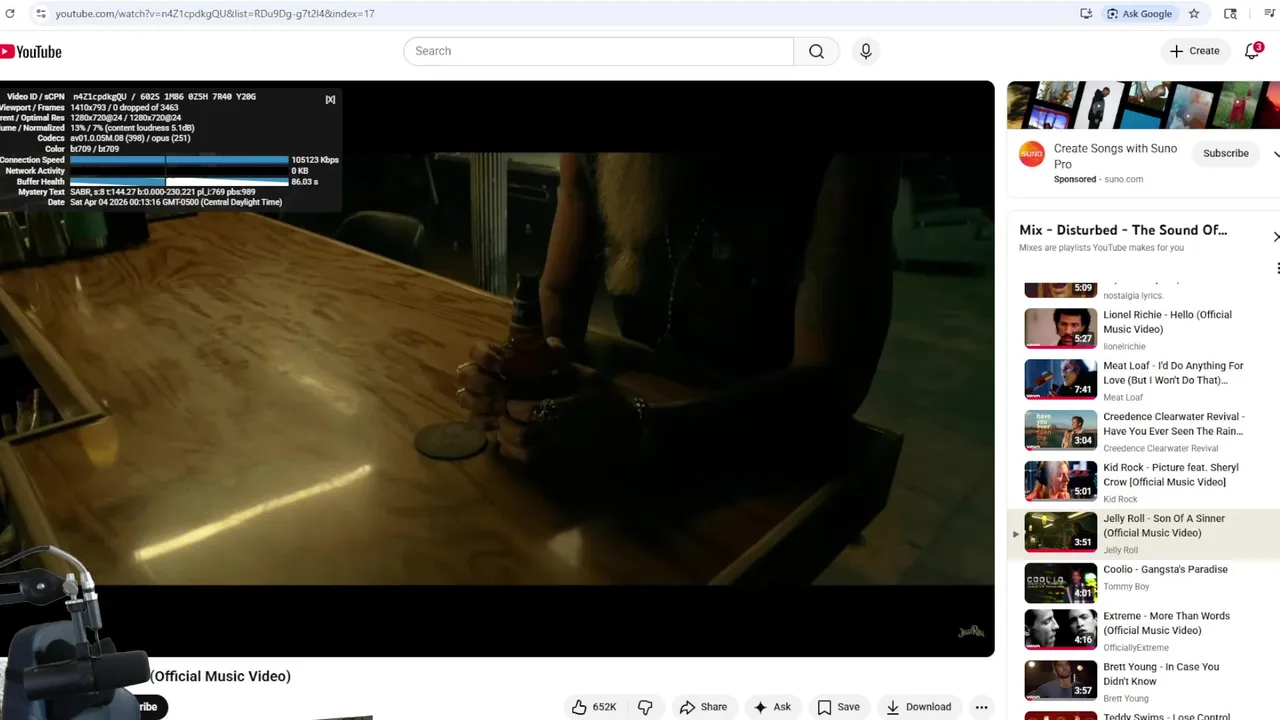Image resolution: width=1280 pixels, height=720 pixels.
Task: Open 'Meat Loaf - I'd Do Anything For Love' title
Action: [x=1173, y=373]
